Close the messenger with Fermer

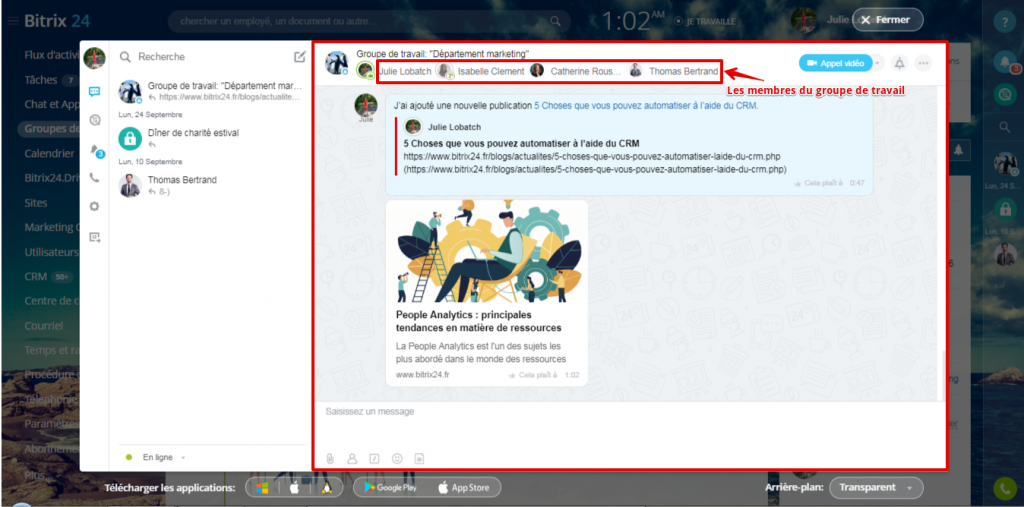coord(888,20)
